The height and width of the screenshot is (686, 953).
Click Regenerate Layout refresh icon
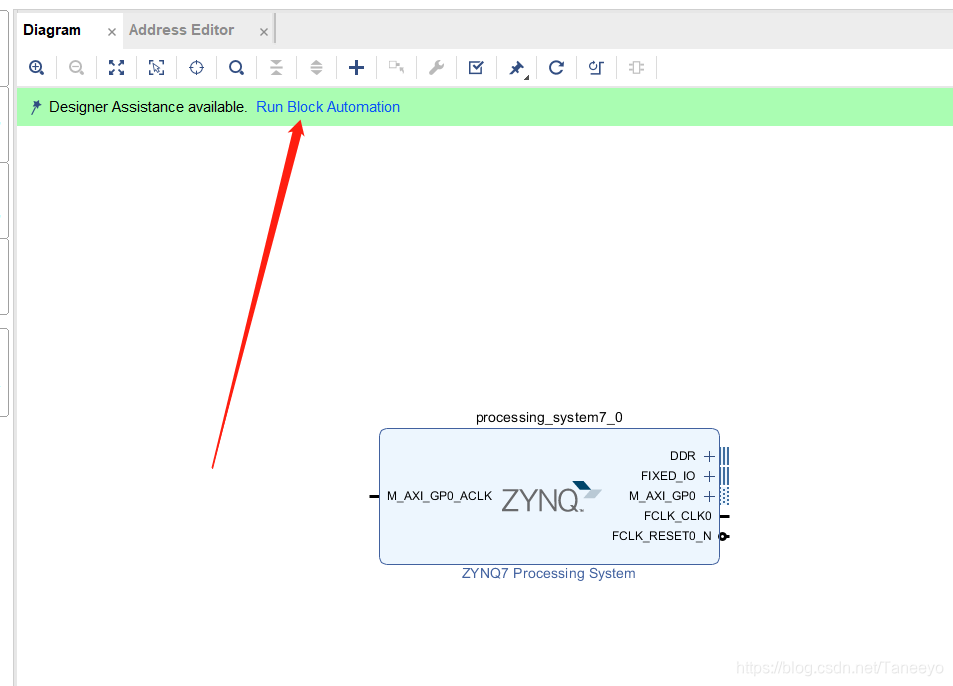(x=556, y=67)
